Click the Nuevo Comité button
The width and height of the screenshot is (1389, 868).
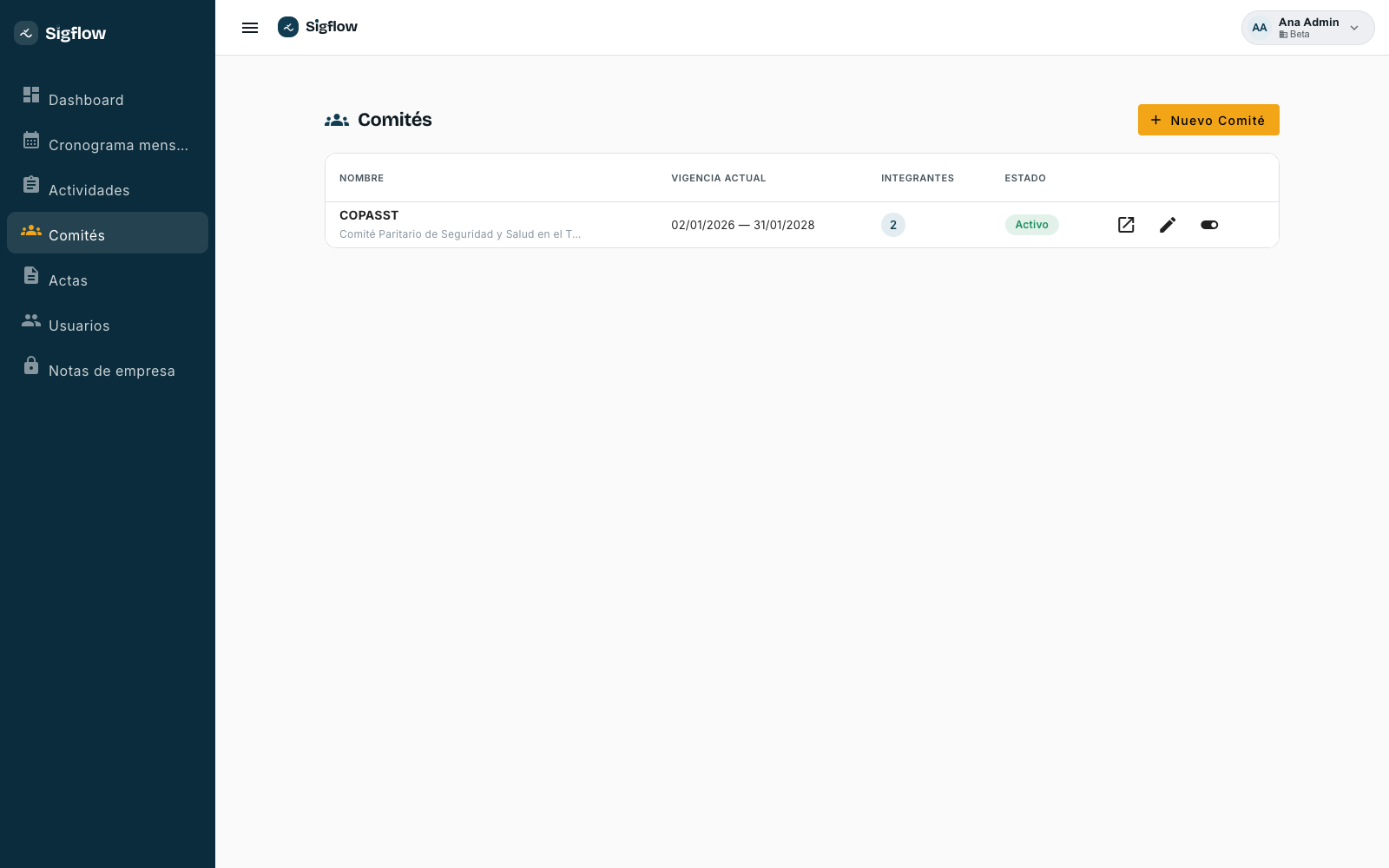point(1208,120)
